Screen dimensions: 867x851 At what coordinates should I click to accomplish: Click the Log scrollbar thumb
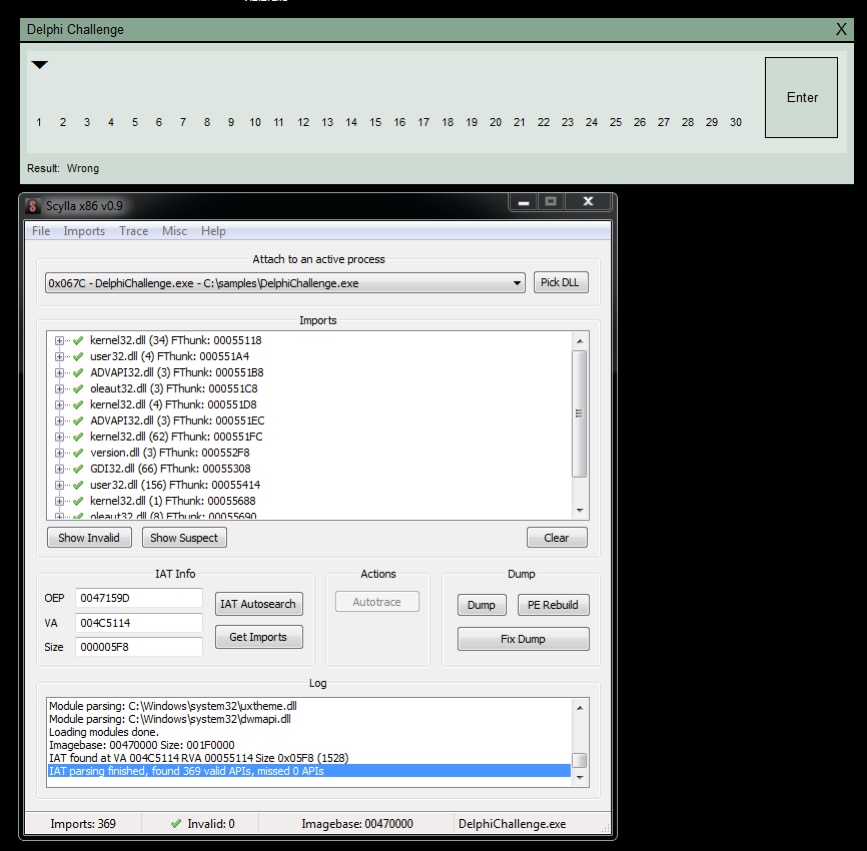[x=579, y=760]
